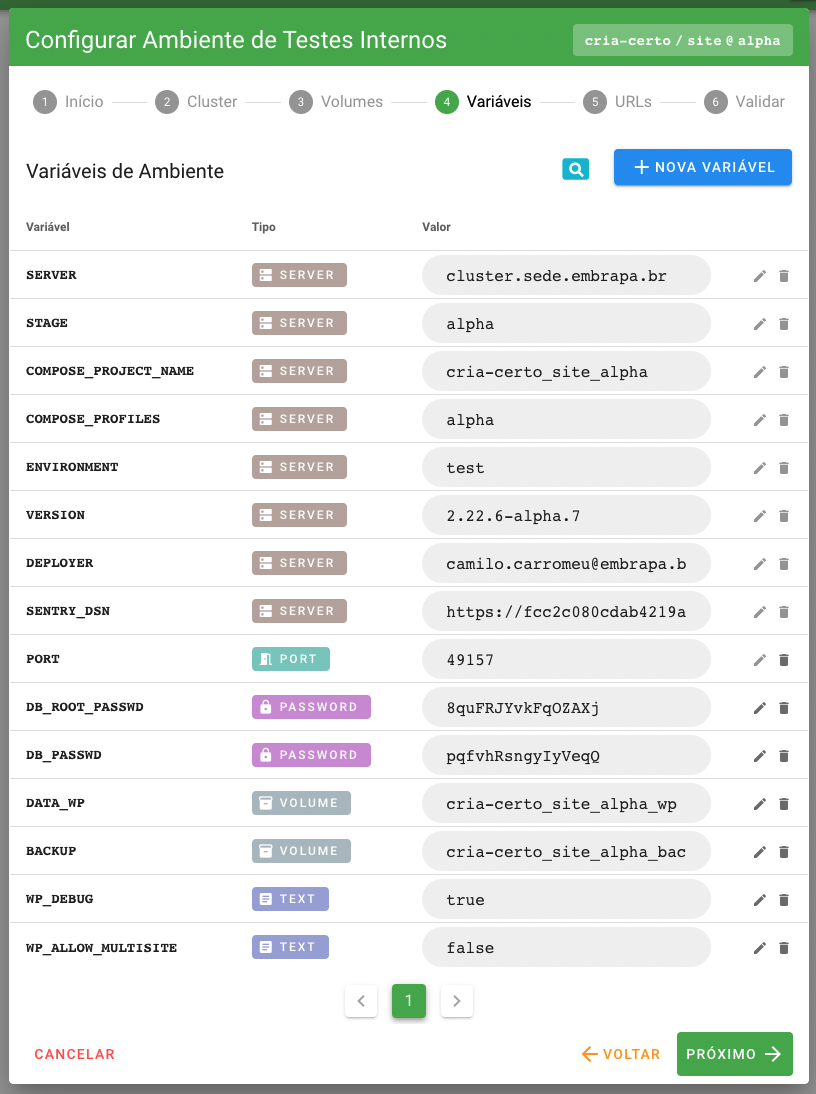Click the WP_DEBUG TEXT type badge
Viewport: 816px width, 1094px height.
click(290, 899)
